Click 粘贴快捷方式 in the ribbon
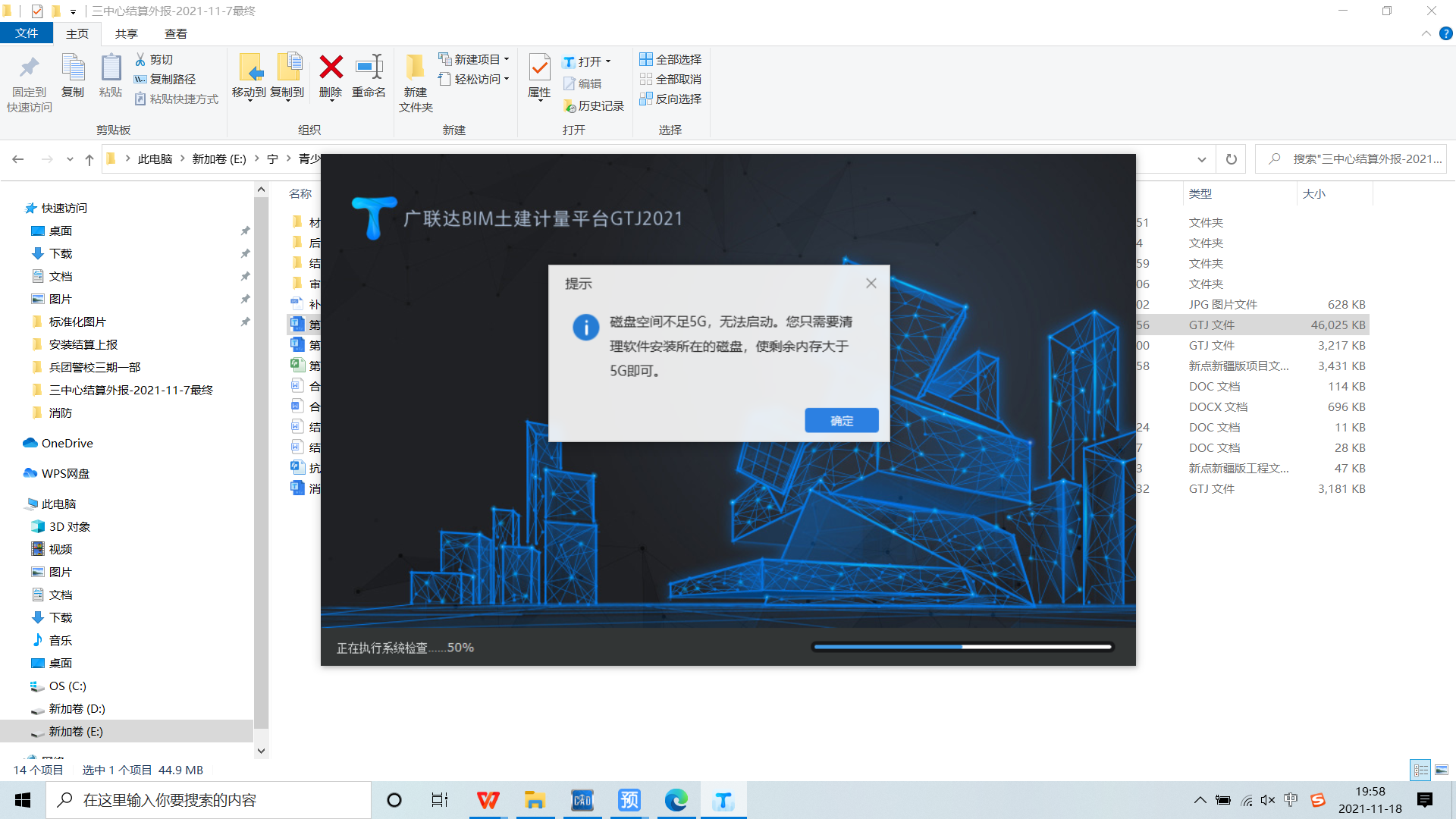The height and width of the screenshot is (819, 1456). (x=177, y=99)
